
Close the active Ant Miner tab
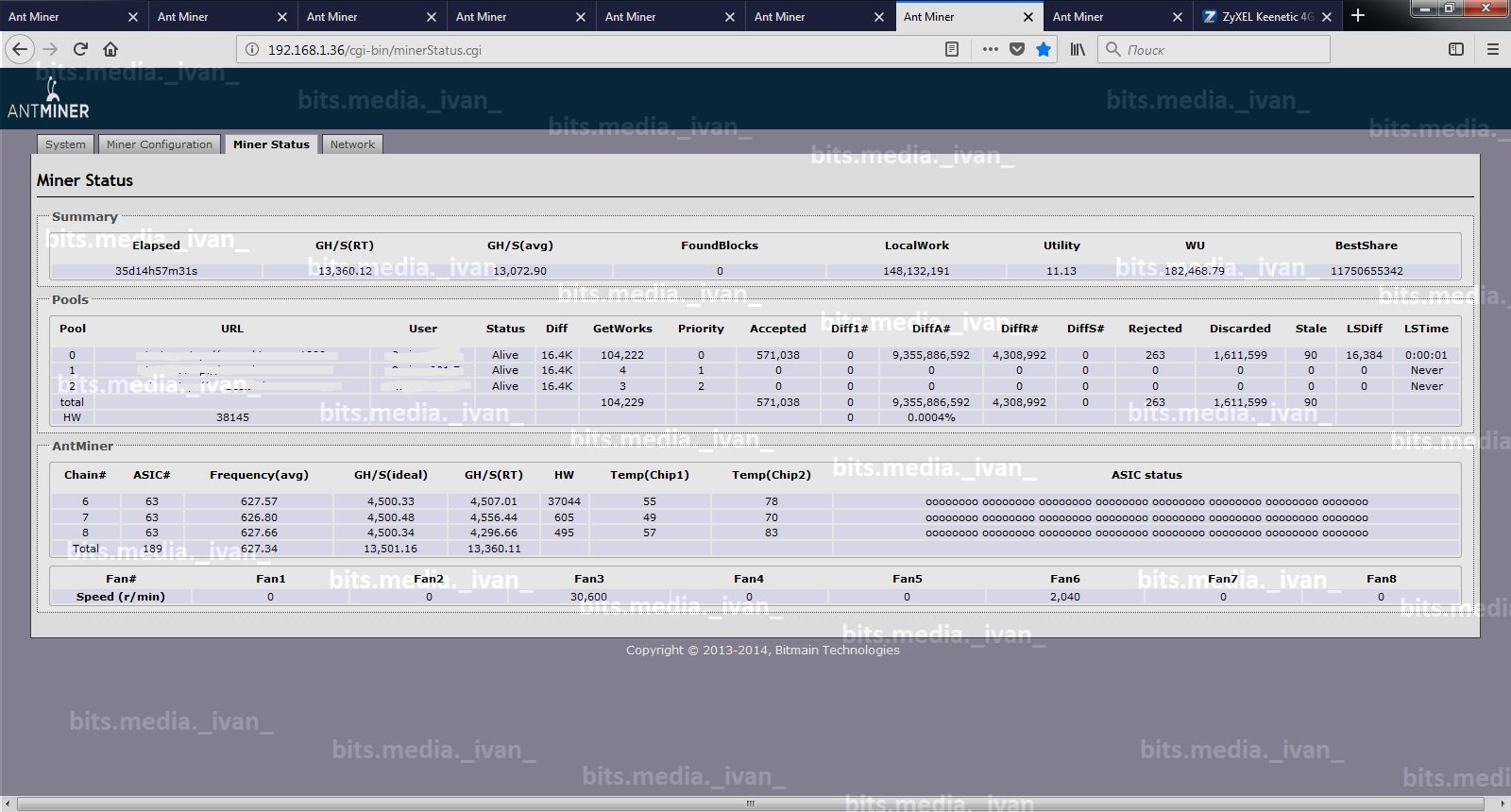(x=1028, y=17)
